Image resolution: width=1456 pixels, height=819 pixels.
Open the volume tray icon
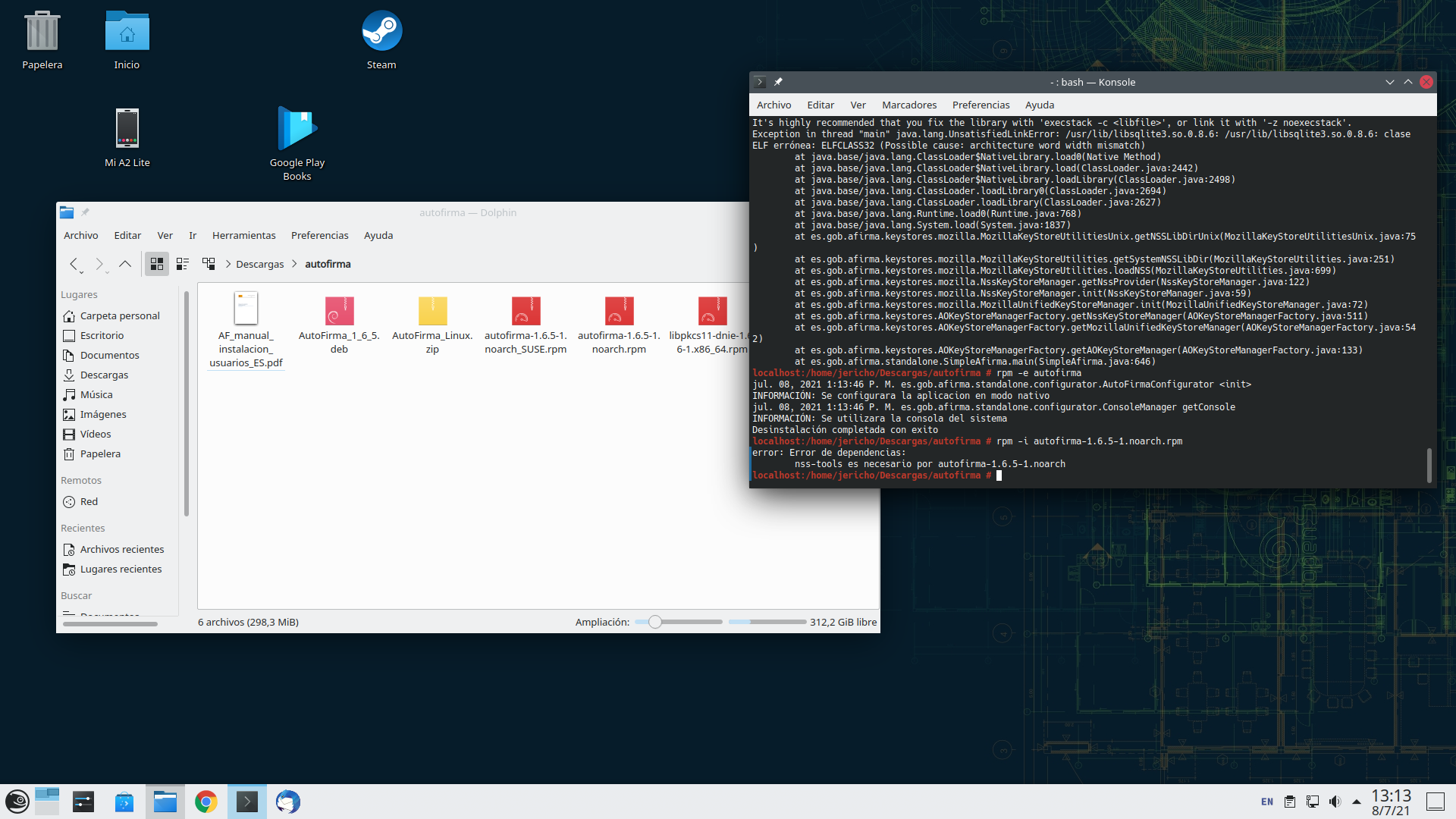click(1335, 802)
